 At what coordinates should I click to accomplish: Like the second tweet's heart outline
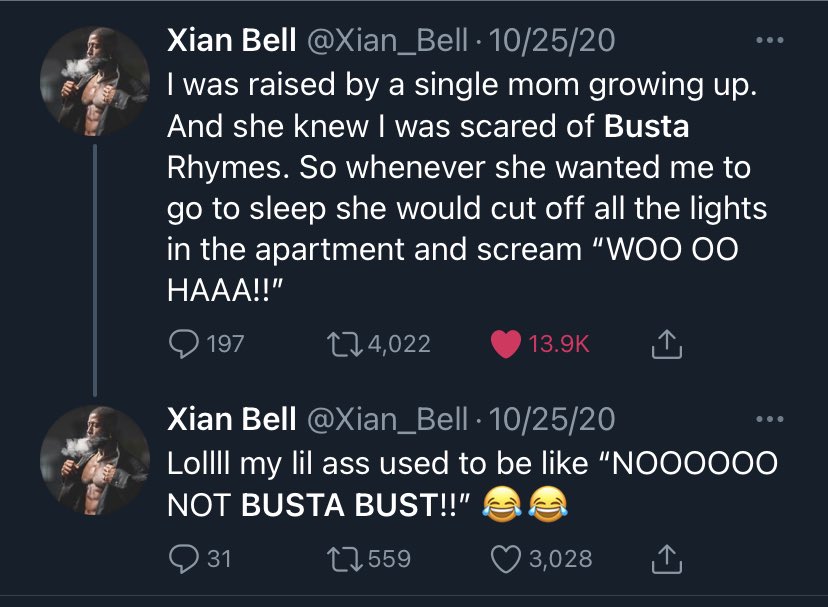pos(506,559)
